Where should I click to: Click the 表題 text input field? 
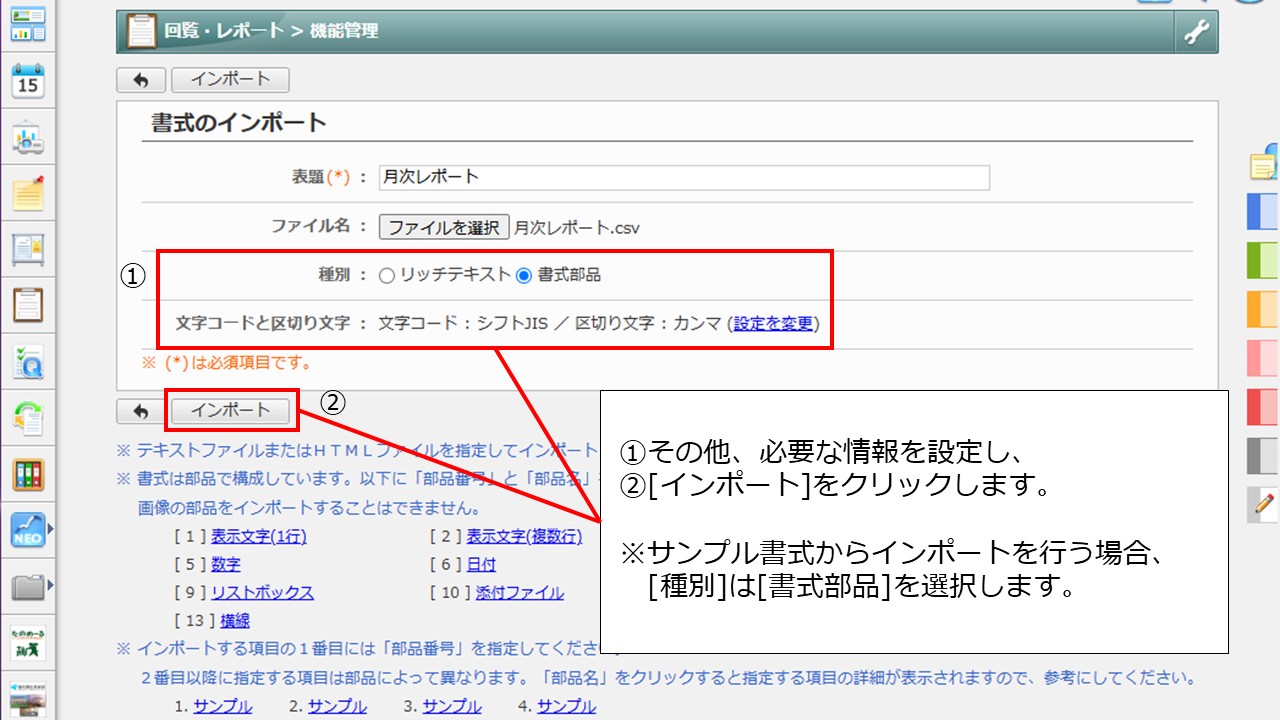tap(684, 177)
